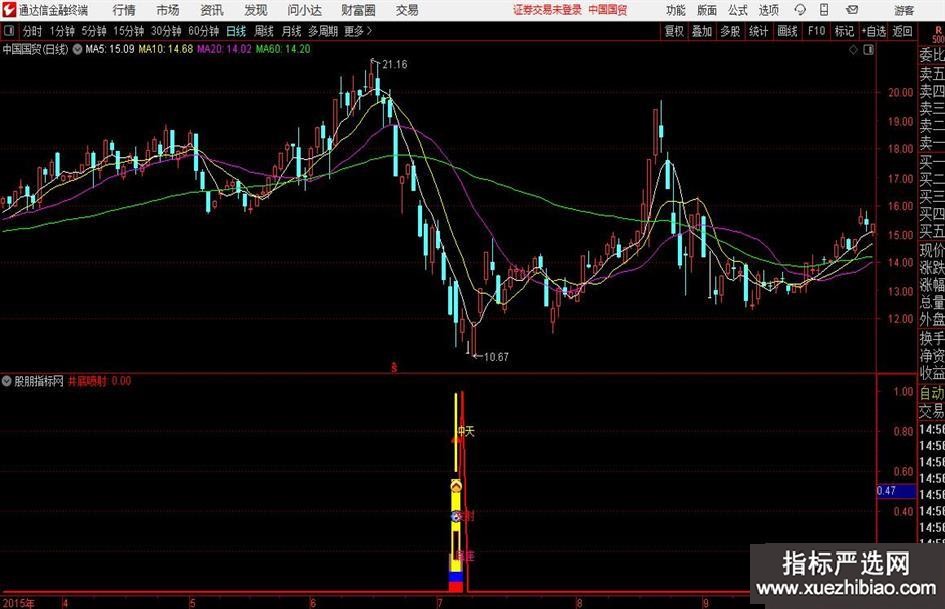
Task: Click the 21.16 high price marker
Action: (x=394, y=65)
